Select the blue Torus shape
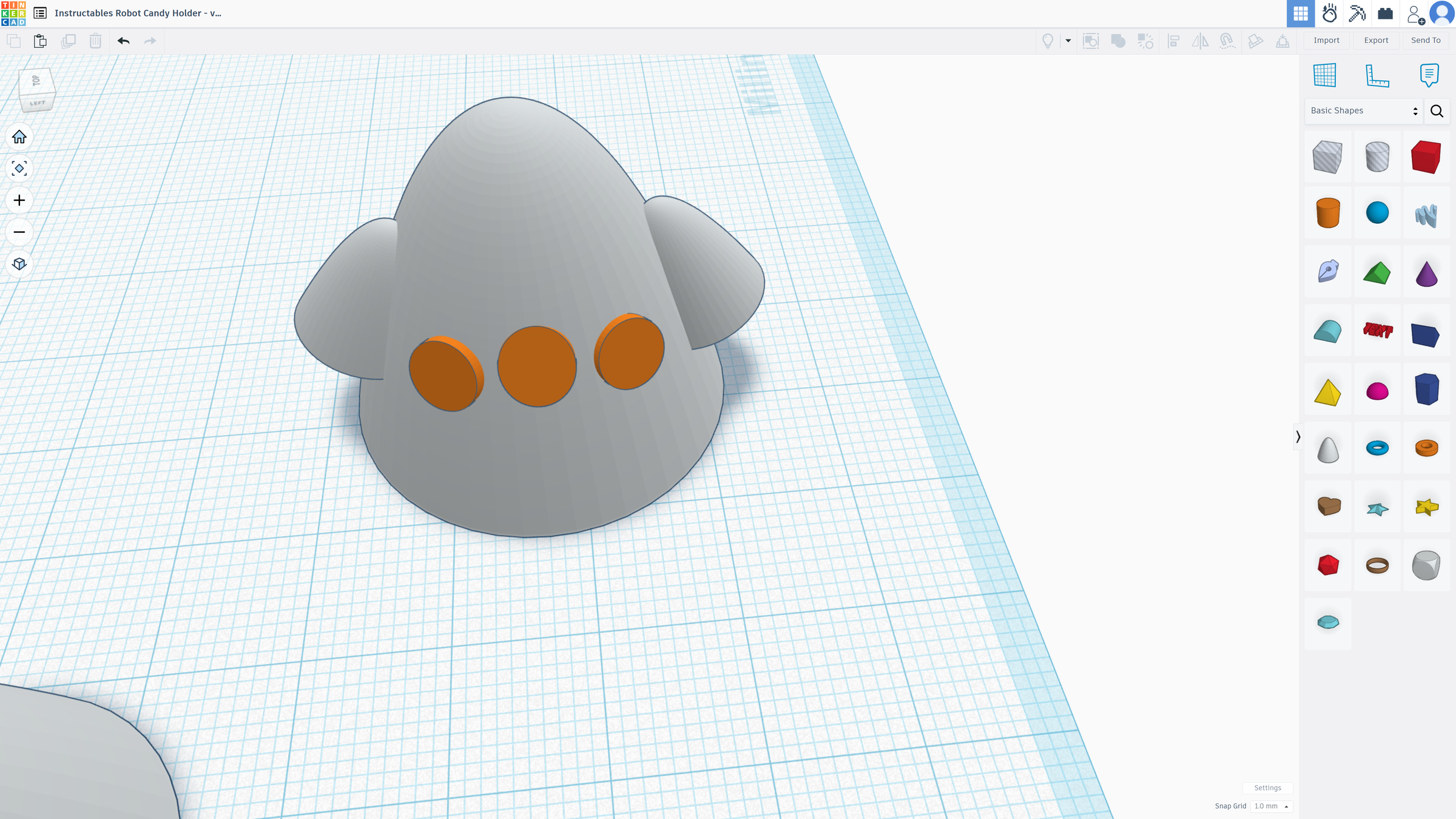Screen dimensions: 1456x819 tap(1377, 448)
